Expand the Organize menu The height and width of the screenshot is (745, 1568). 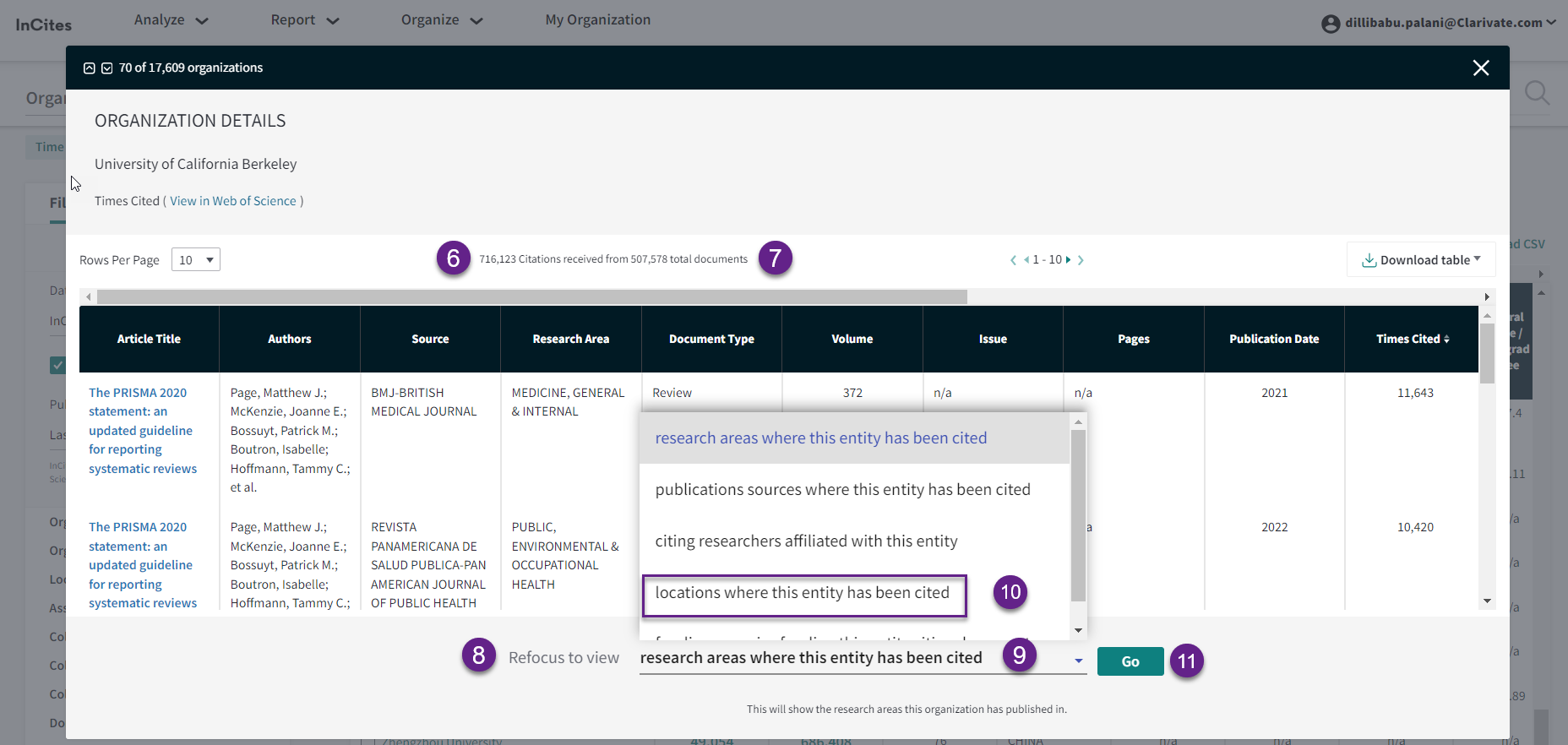pyautogui.click(x=442, y=19)
